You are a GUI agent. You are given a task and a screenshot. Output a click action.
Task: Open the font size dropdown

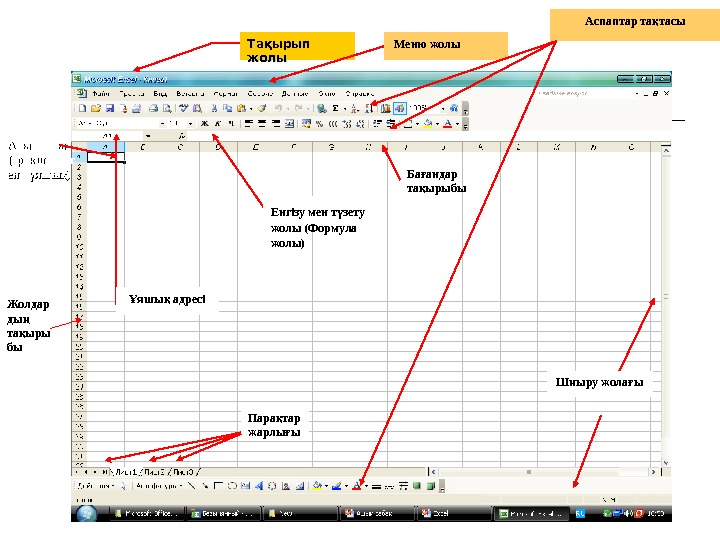tap(190, 124)
